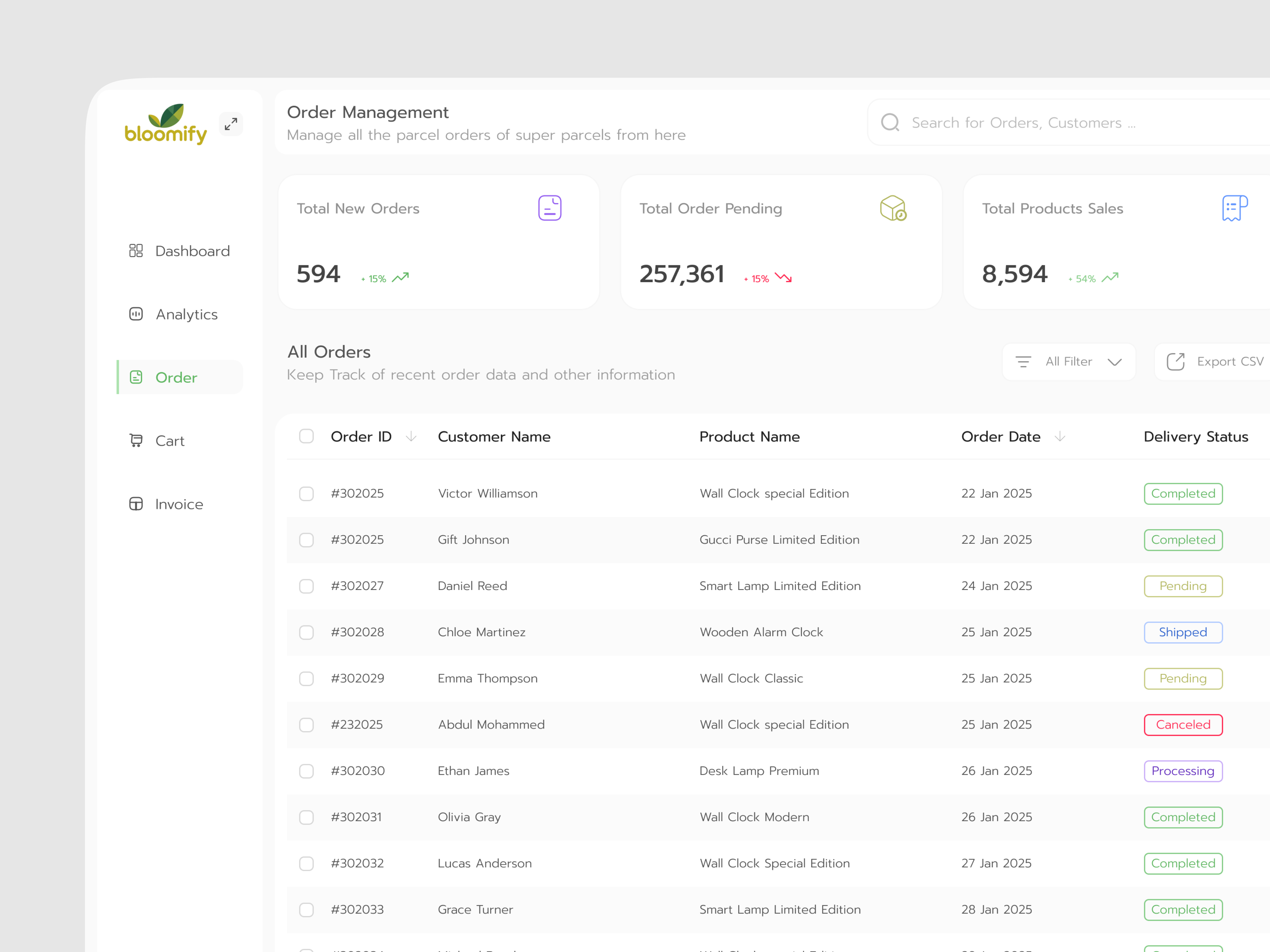Select order #302027 checkbox
The image size is (1270, 952).
pos(307,586)
